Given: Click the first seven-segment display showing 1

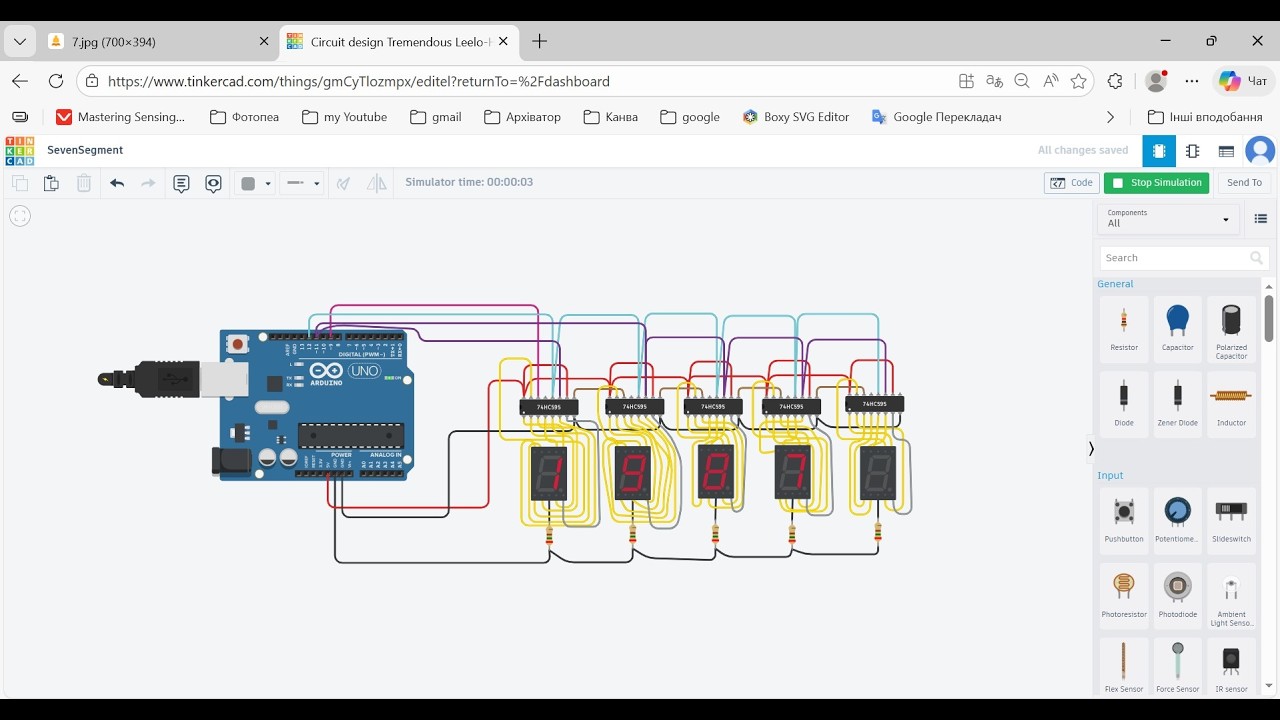Looking at the screenshot, I should click(x=549, y=473).
